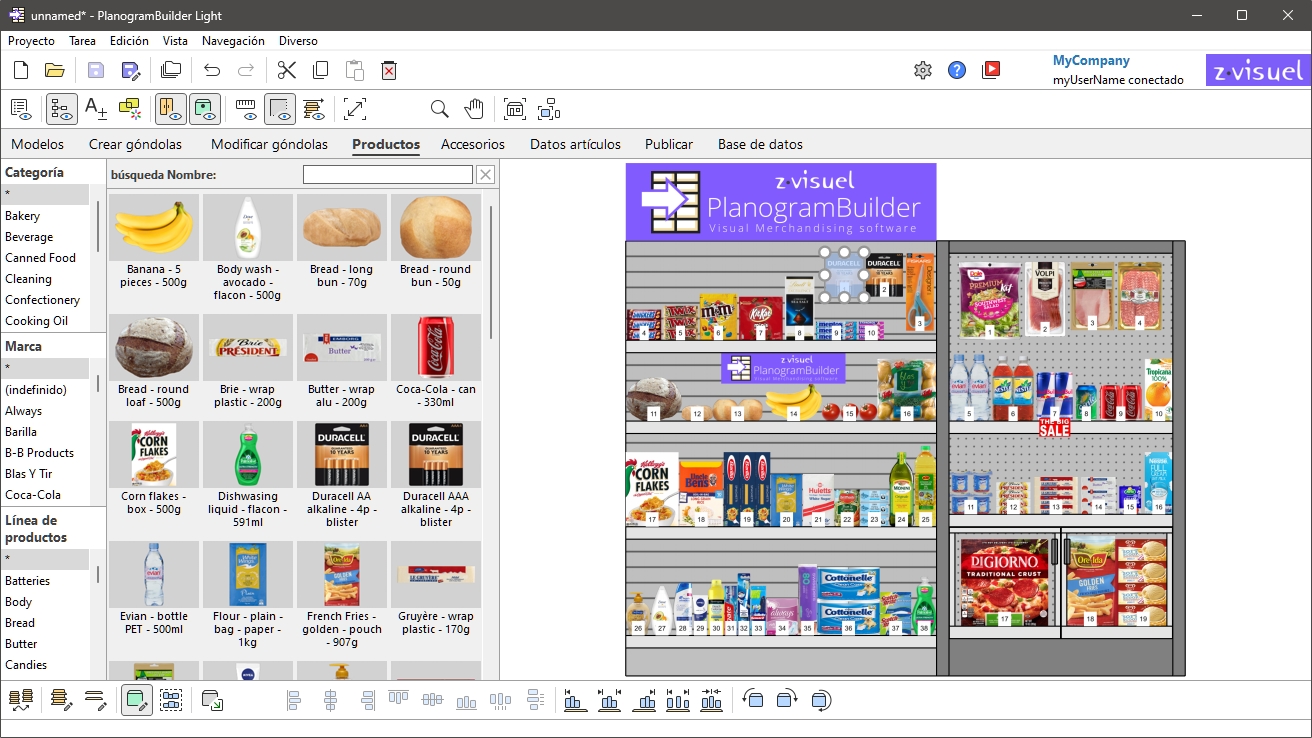Undo the last action

[x=212, y=70]
